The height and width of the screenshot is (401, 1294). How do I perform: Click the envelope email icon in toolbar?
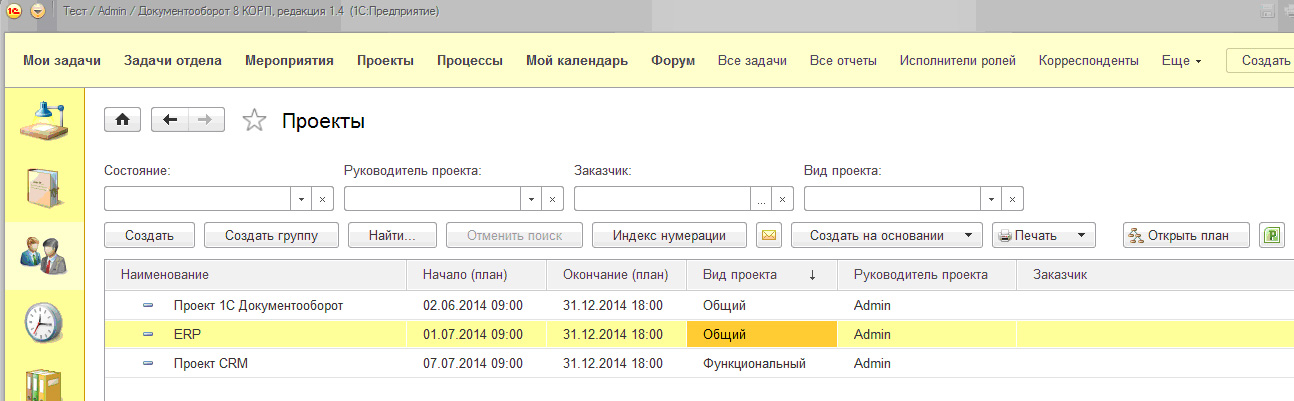[x=768, y=235]
